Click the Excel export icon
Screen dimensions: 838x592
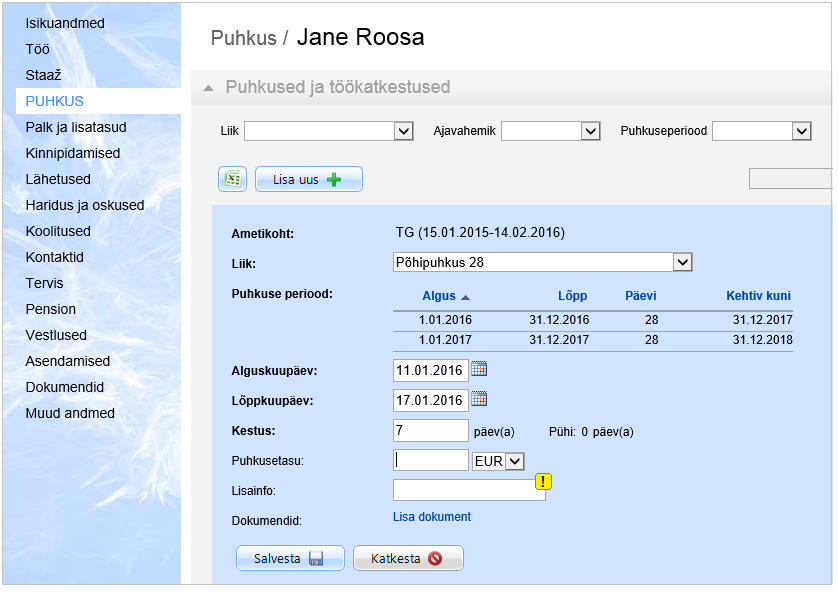tap(232, 179)
